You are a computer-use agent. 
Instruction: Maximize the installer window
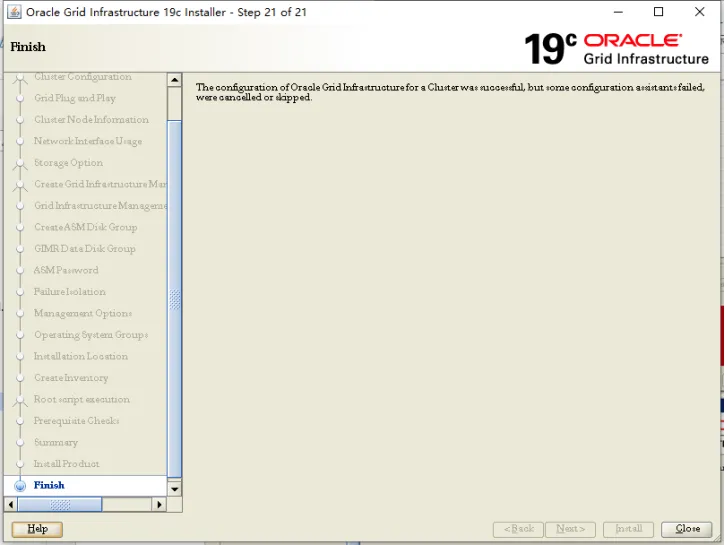658,12
